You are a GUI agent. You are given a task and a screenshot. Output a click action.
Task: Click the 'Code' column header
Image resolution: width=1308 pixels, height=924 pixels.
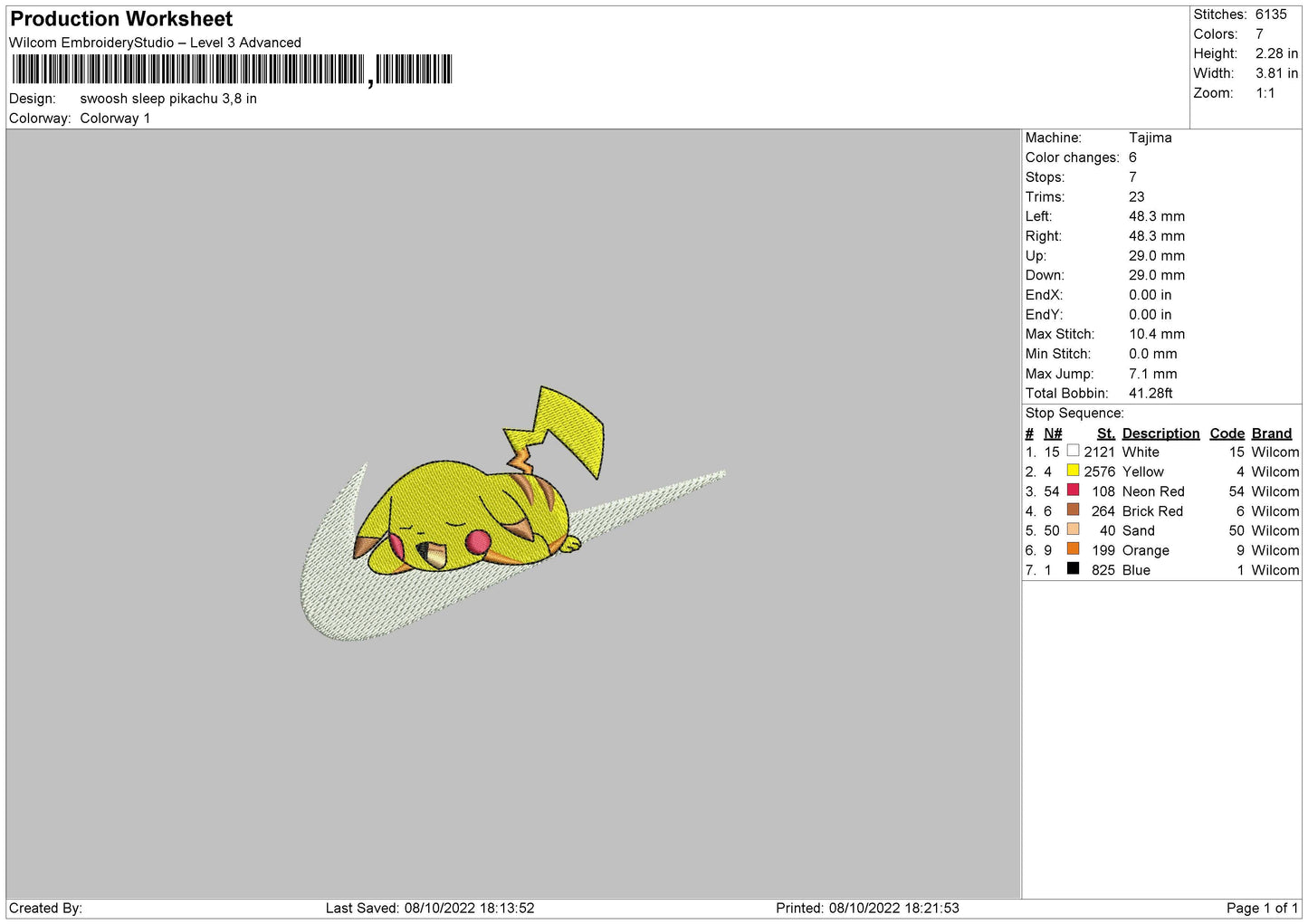click(x=1227, y=433)
